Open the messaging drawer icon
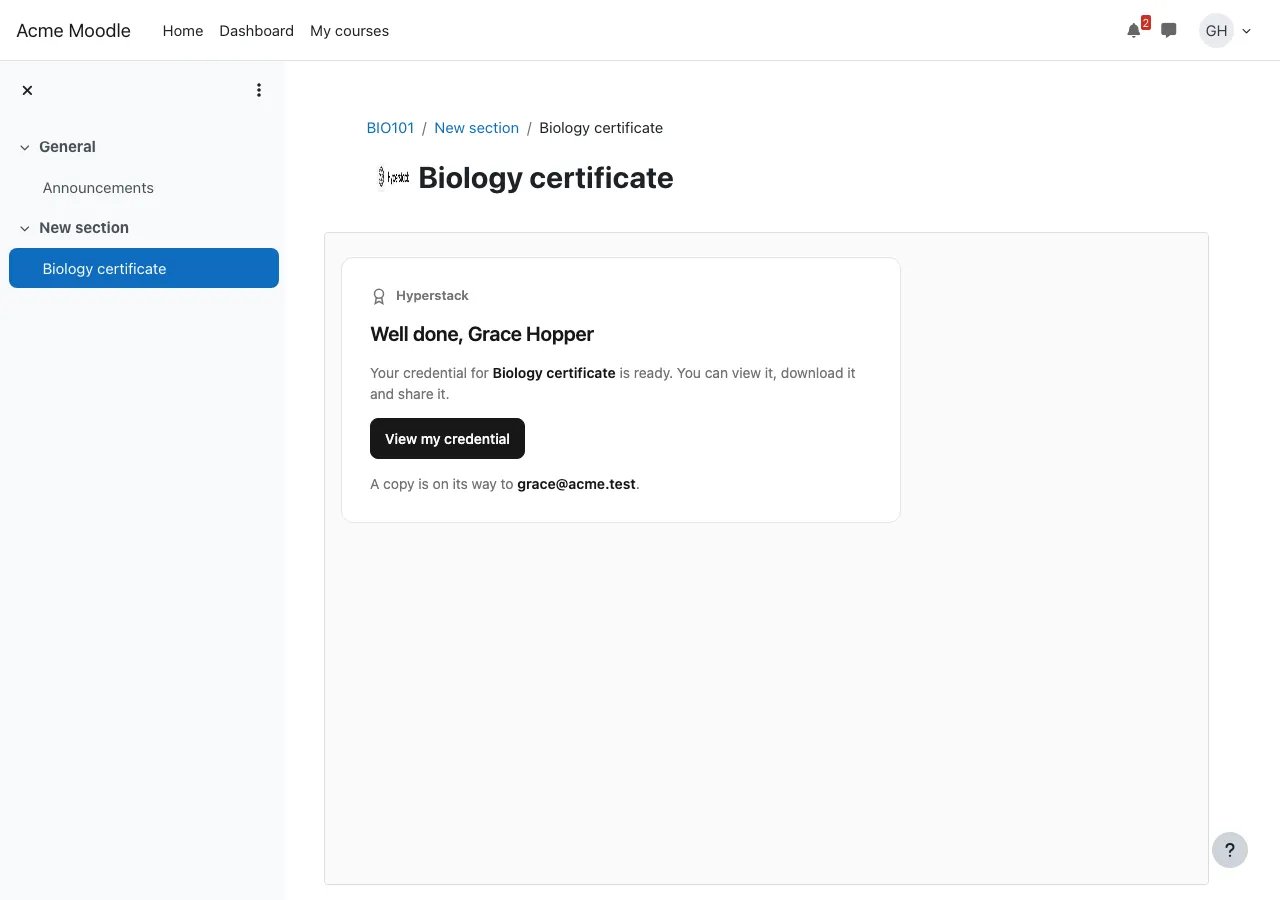This screenshot has height=900, width=1280. pyautogui.click(x=1168, y=31)
